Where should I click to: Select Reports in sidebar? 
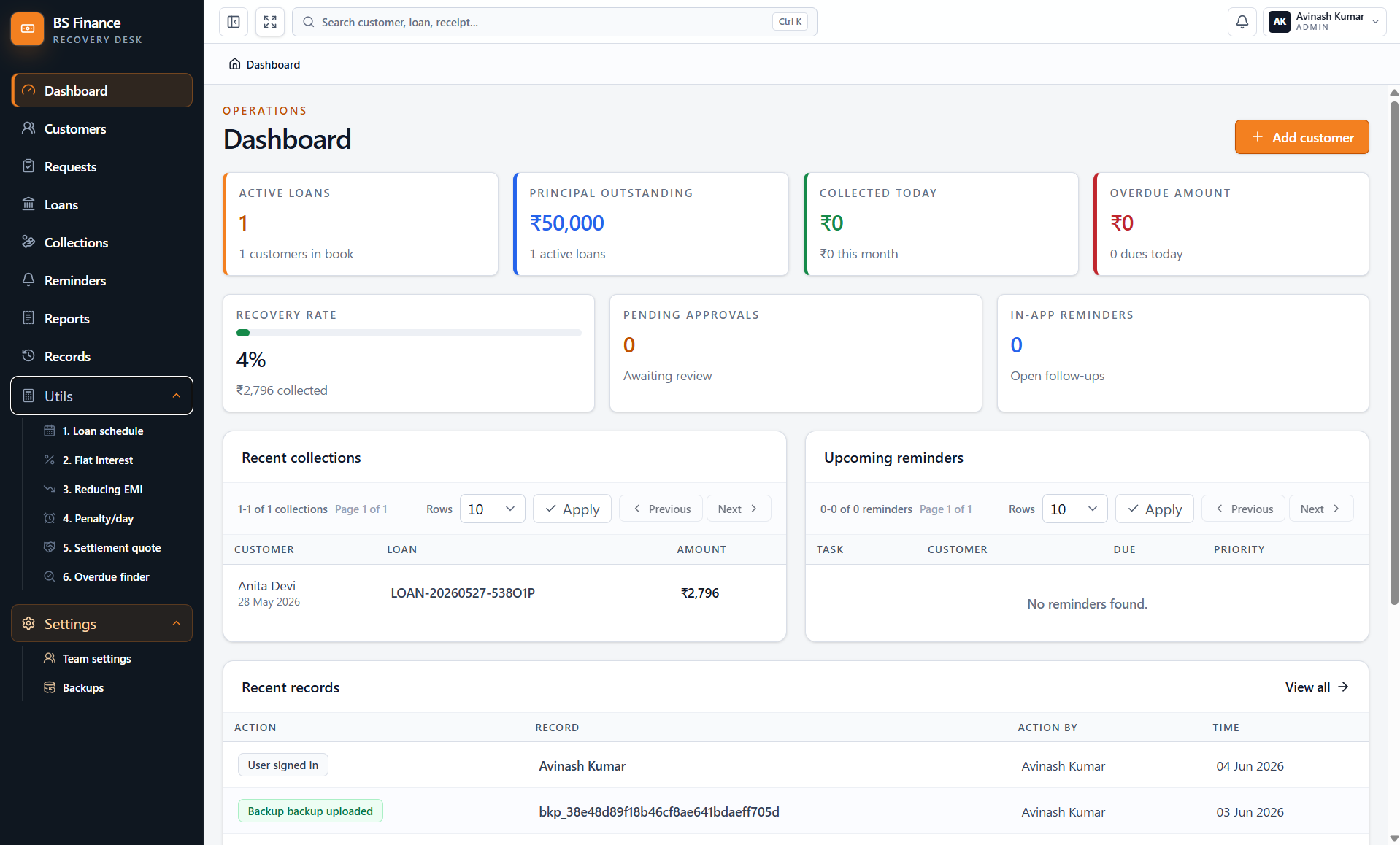pos(102,318)
